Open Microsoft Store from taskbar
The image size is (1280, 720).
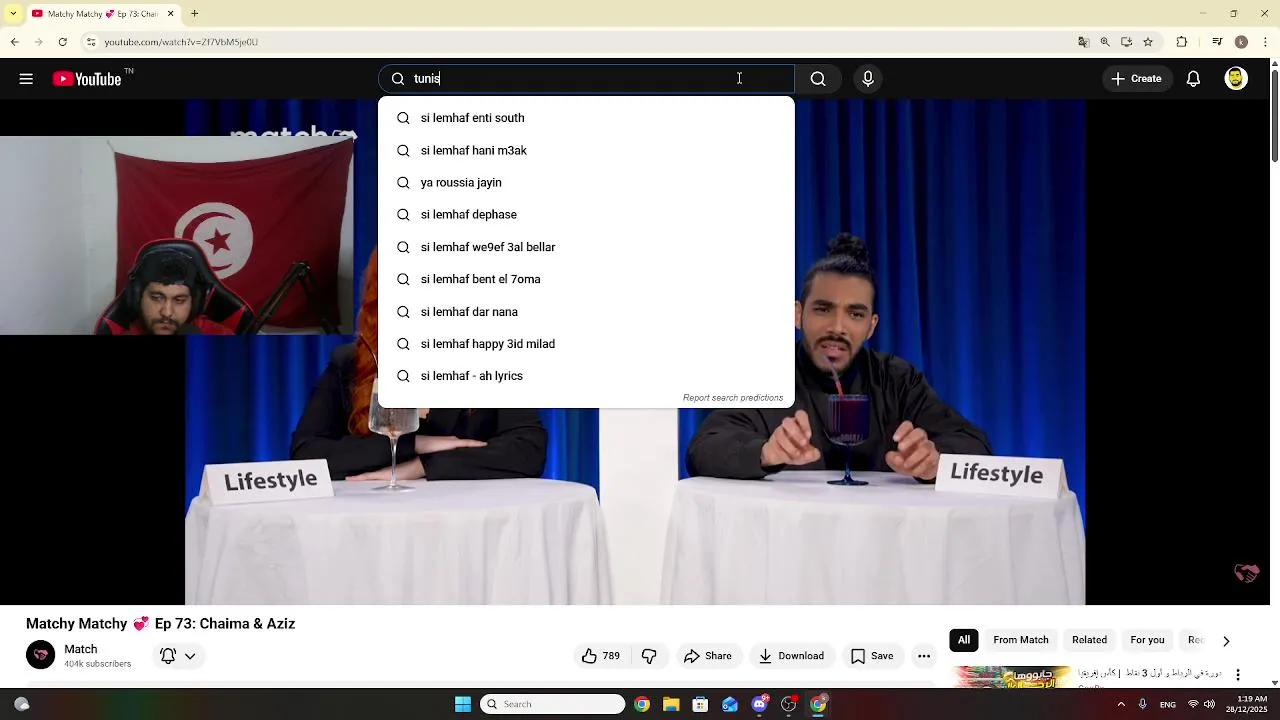tap(700, 704)
